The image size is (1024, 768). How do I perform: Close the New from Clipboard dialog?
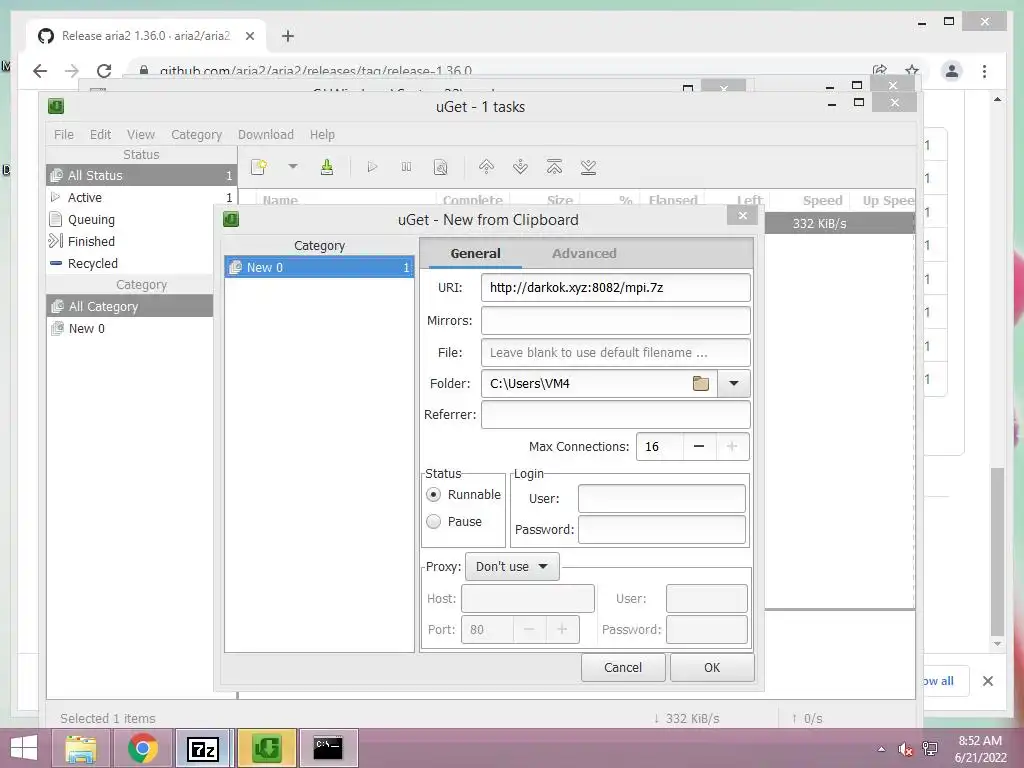click(x=743, y=216)
